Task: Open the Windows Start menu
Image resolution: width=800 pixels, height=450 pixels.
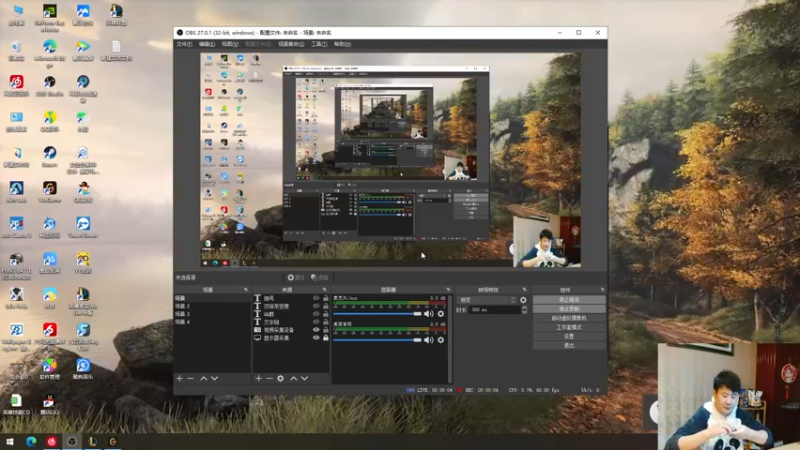Action: point(10,441)
